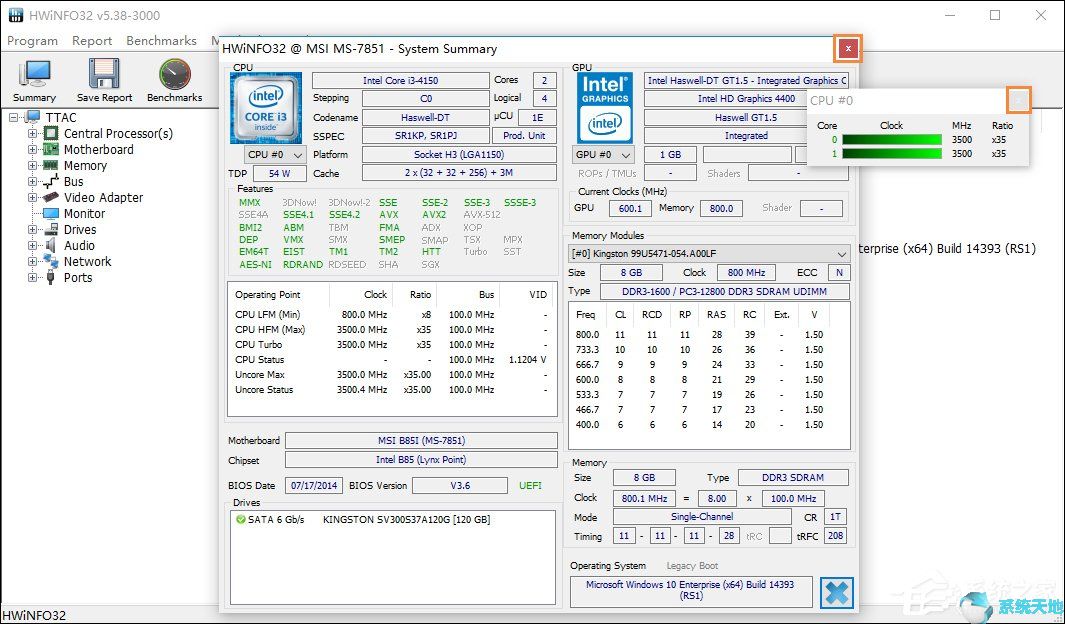Click the Intel B85 (Lynx Point) chipset field

click(421, 460)
